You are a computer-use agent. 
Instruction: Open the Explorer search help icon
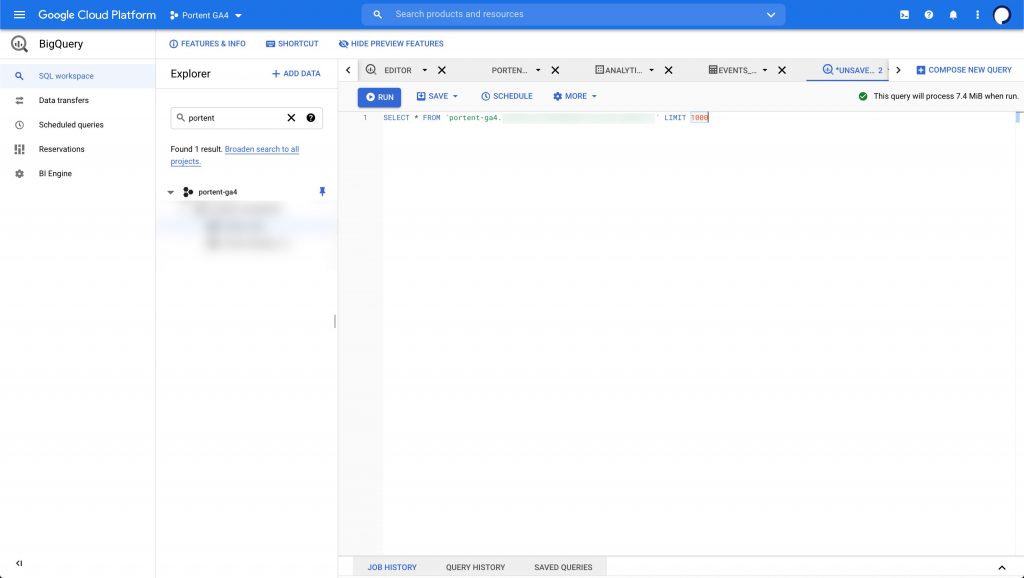point(311,118)
